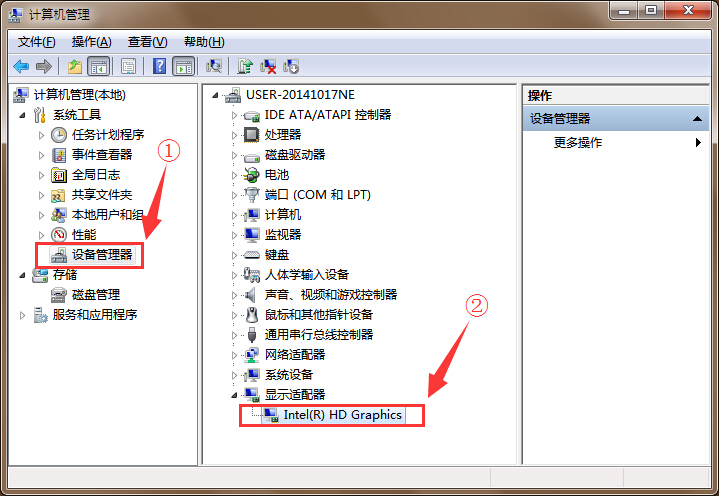This screenshot has width=719, height=496.
Task: Click the up one level folder icon
Action: click(x=75, y=66)
